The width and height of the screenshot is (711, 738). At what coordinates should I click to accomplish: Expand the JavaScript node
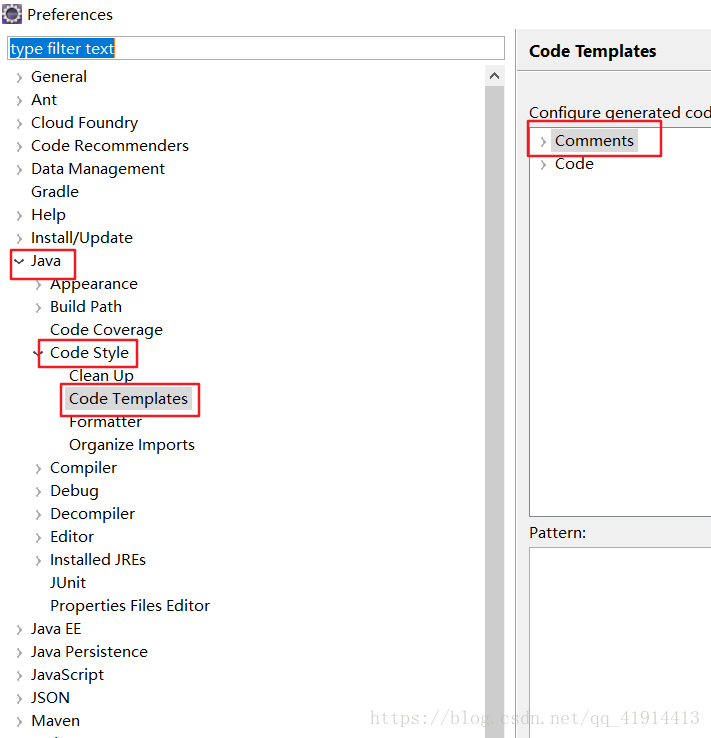pyautogui.click(x=19, y=676)
